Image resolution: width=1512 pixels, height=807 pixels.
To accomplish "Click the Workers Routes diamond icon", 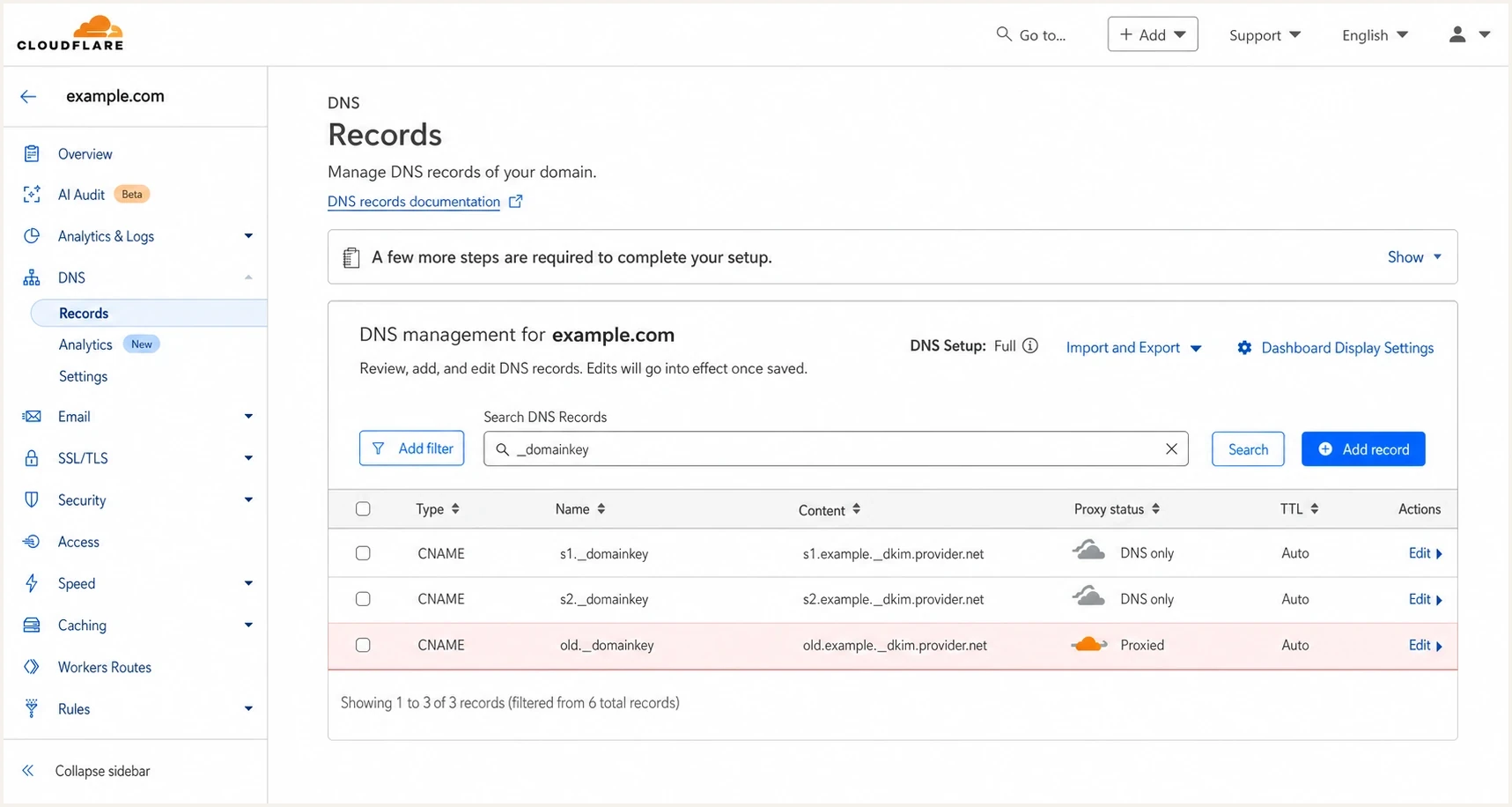I will click(32, 667).
